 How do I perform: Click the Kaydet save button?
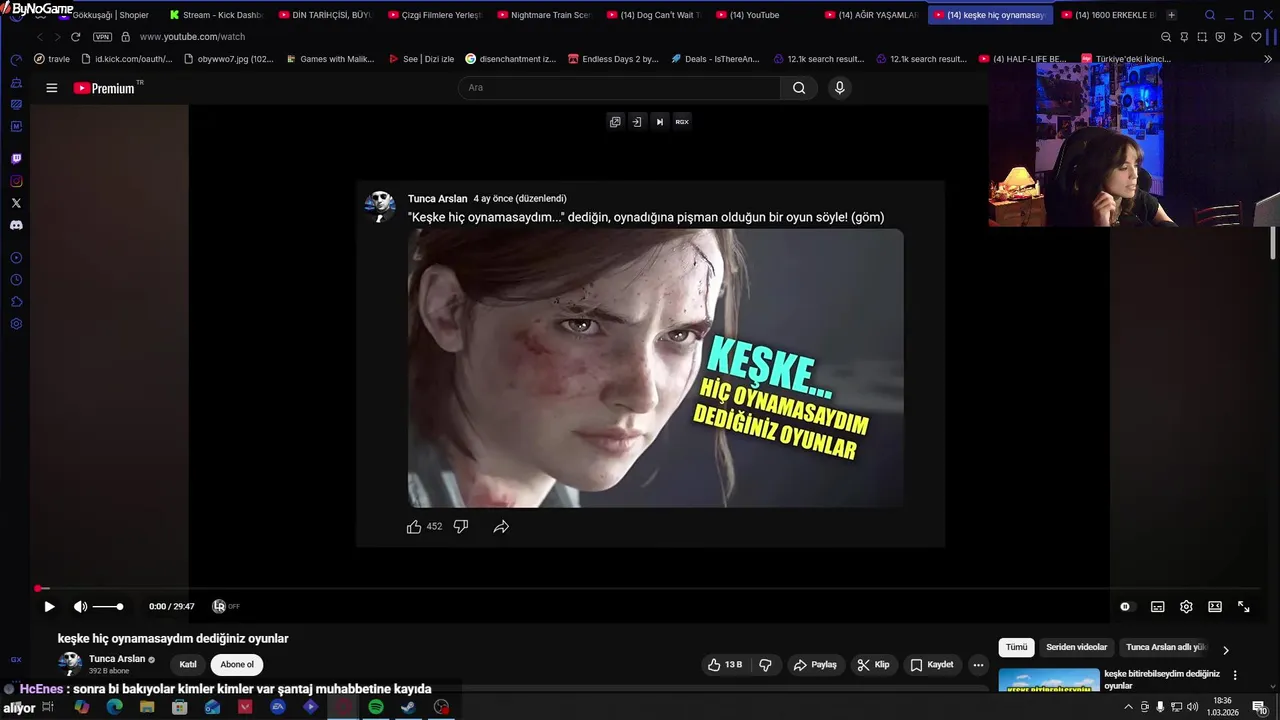932,664
